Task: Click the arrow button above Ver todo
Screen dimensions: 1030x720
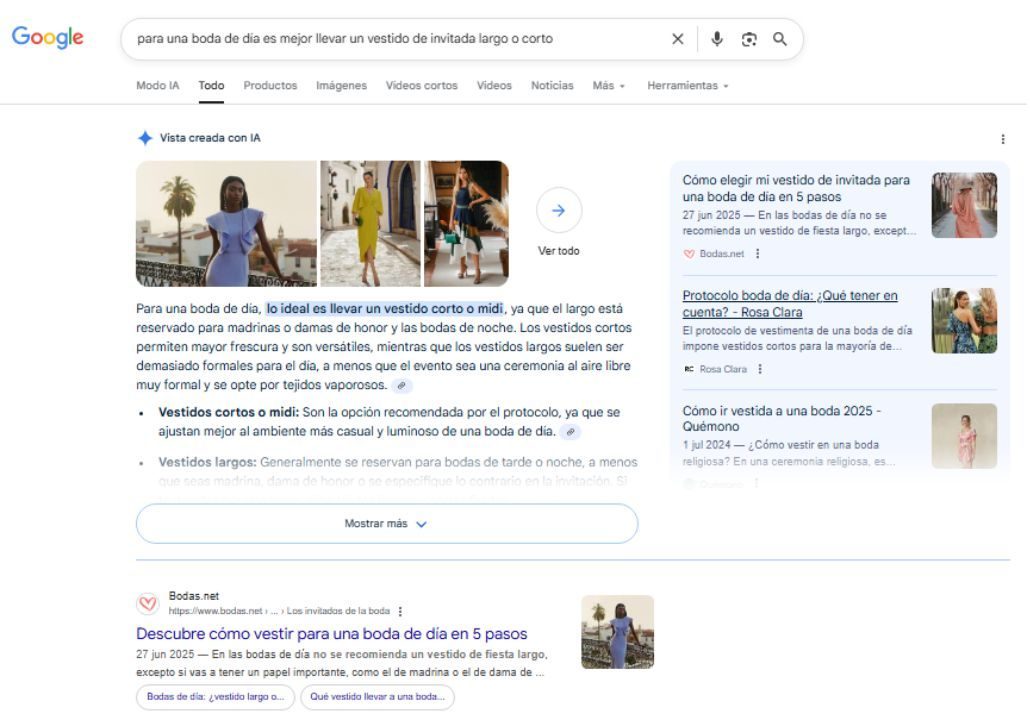Action: [558, 210]
